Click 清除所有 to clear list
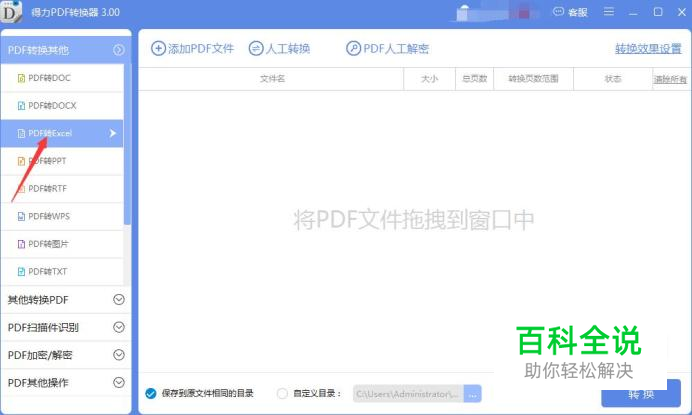The image size is (692, 415). pyautogui.click(x=670, y=79)
